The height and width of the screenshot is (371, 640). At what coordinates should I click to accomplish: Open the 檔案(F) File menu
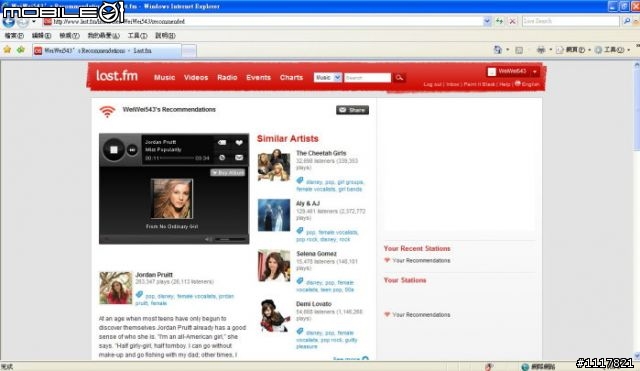click(x=14, y=36)
